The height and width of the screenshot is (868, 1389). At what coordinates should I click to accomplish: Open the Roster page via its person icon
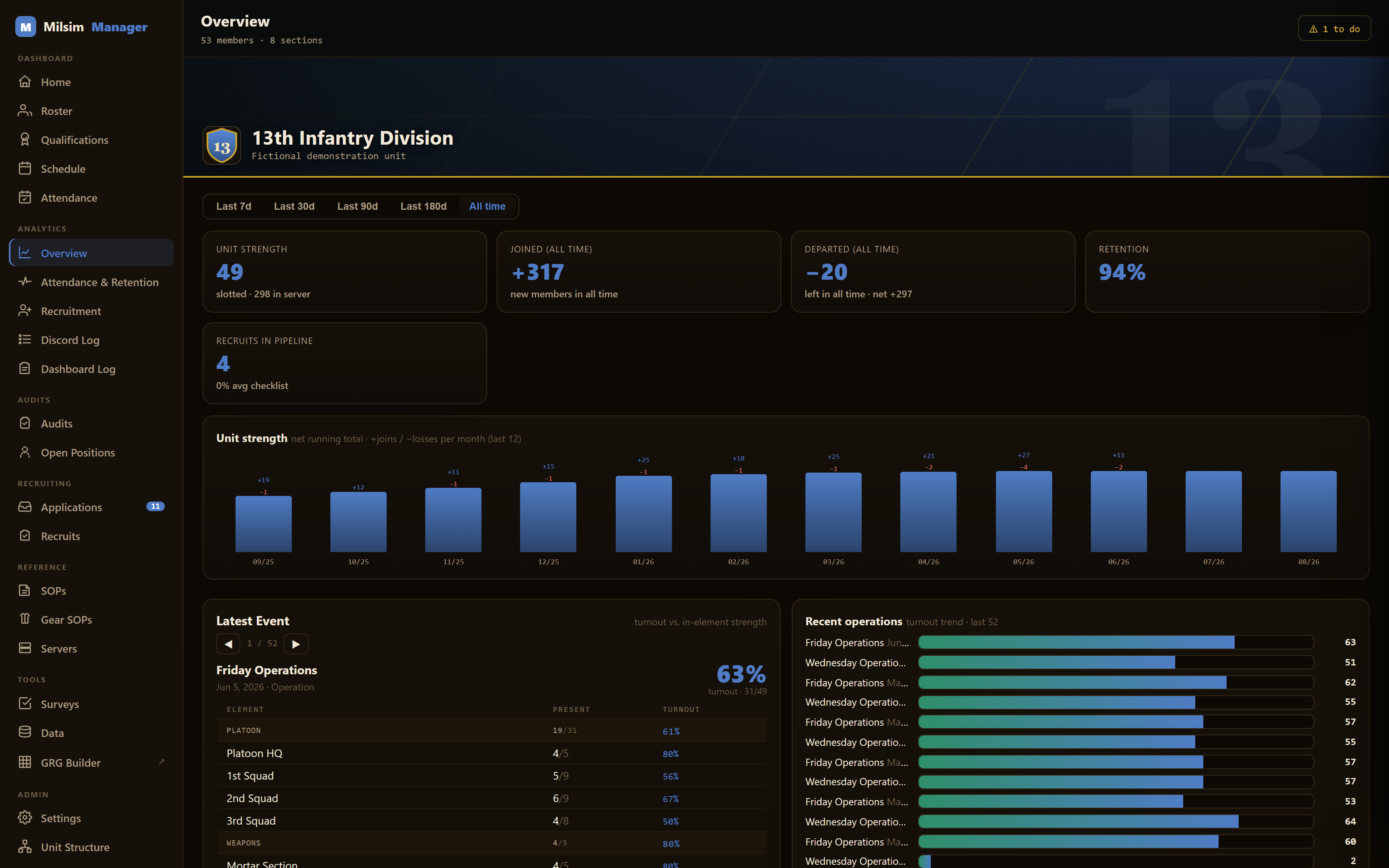(25, 110)
